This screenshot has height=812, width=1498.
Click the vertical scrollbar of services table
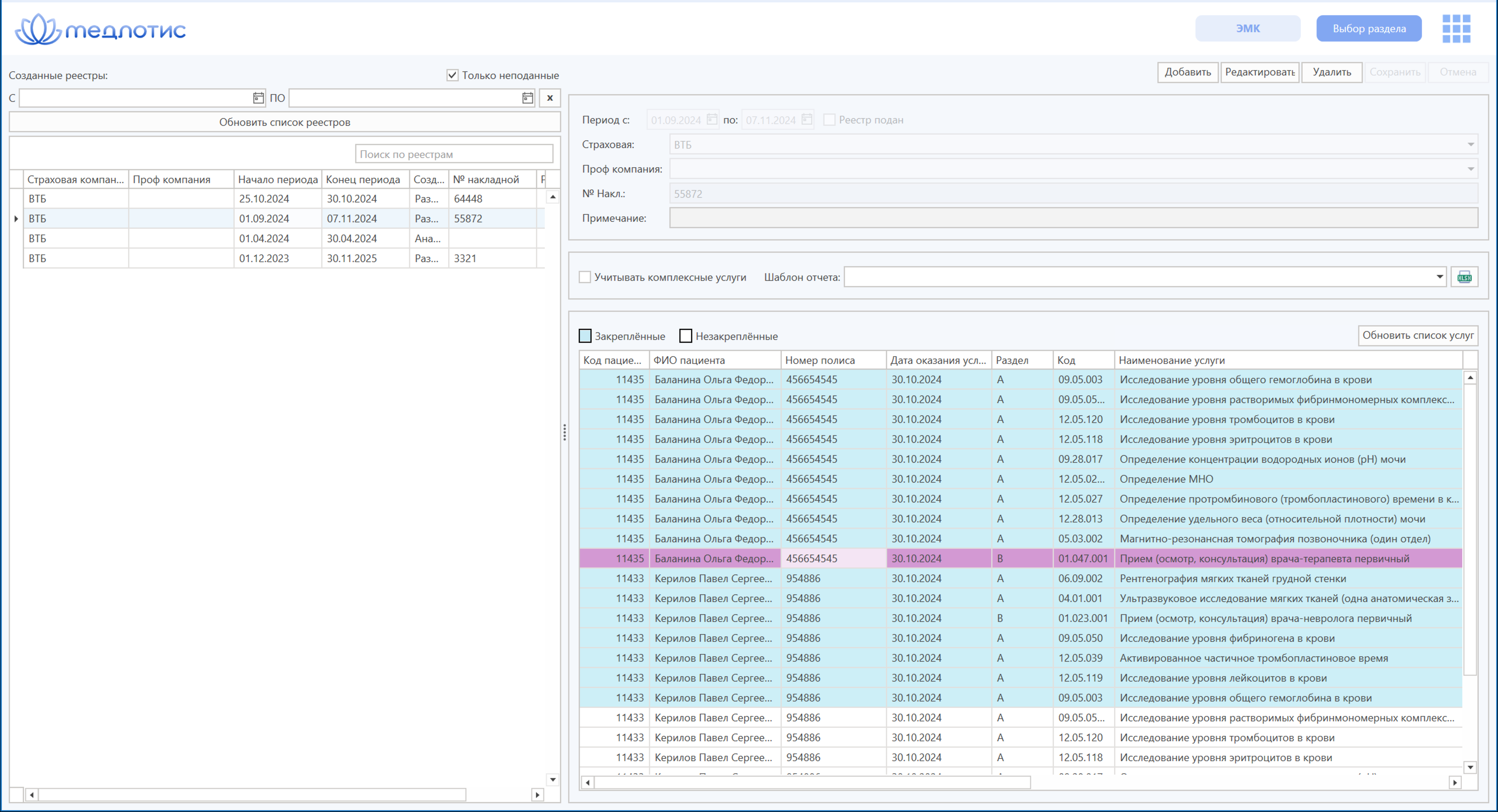1470,529
